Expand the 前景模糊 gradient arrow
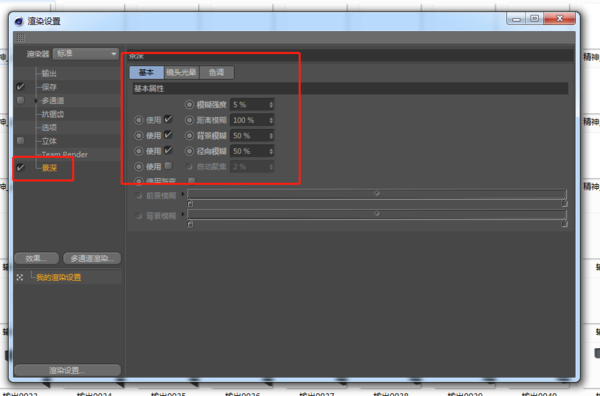 pyautogui.click(x=183, y=194)
